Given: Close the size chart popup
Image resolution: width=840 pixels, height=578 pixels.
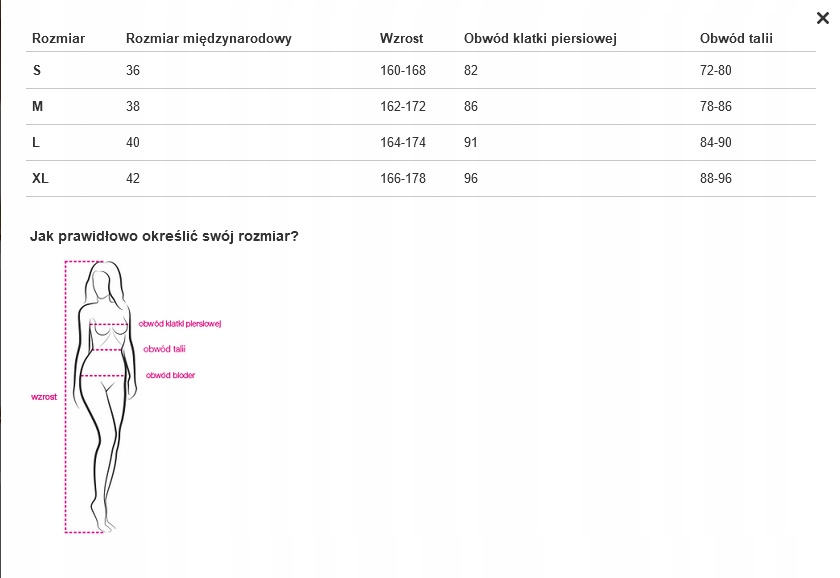Looking at the screenshot, I should coord(822,18).
